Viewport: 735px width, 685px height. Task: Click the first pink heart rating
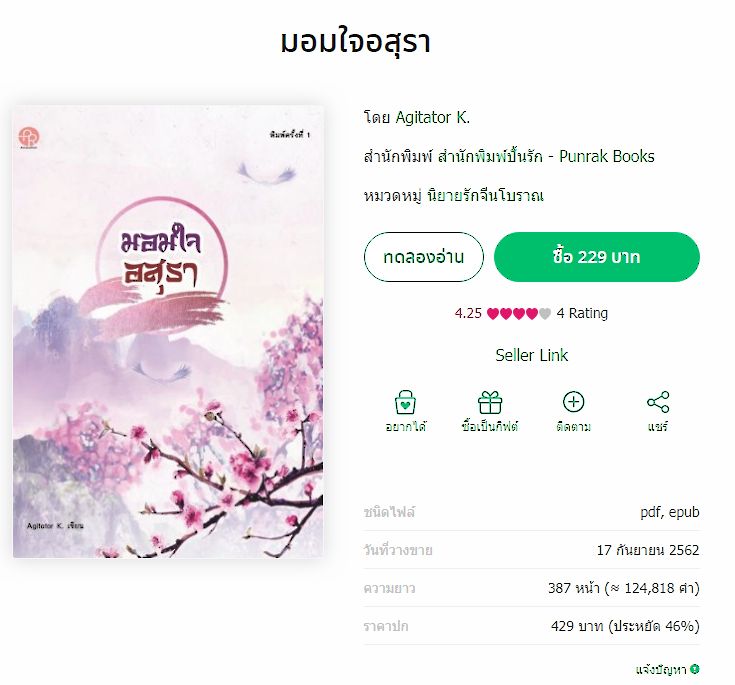point(493,313)
